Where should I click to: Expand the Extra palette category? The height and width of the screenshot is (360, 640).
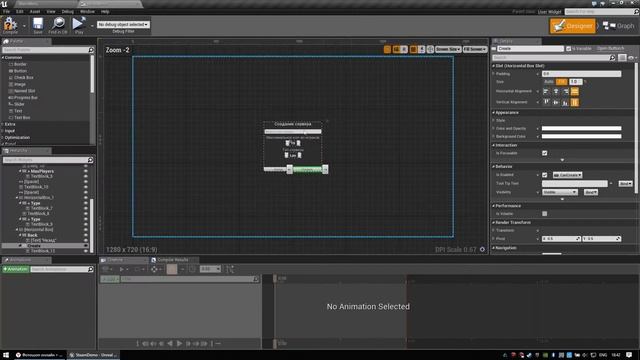2,124
